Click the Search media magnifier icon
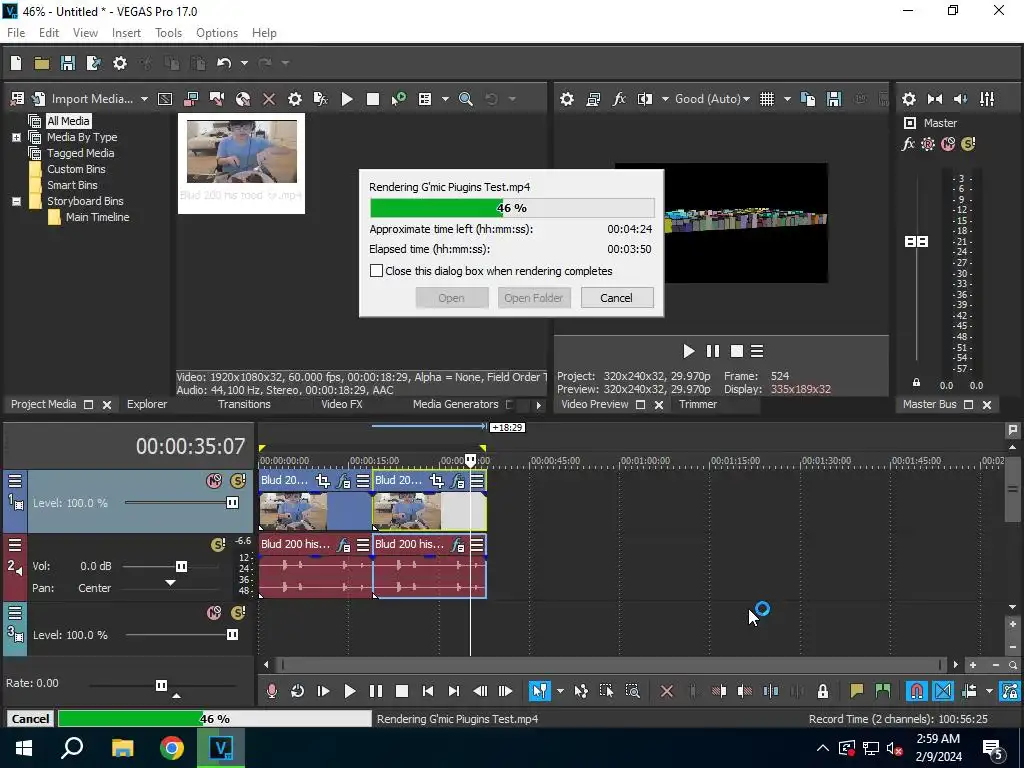Screen dimensions: 1024x768 (466, 99)
